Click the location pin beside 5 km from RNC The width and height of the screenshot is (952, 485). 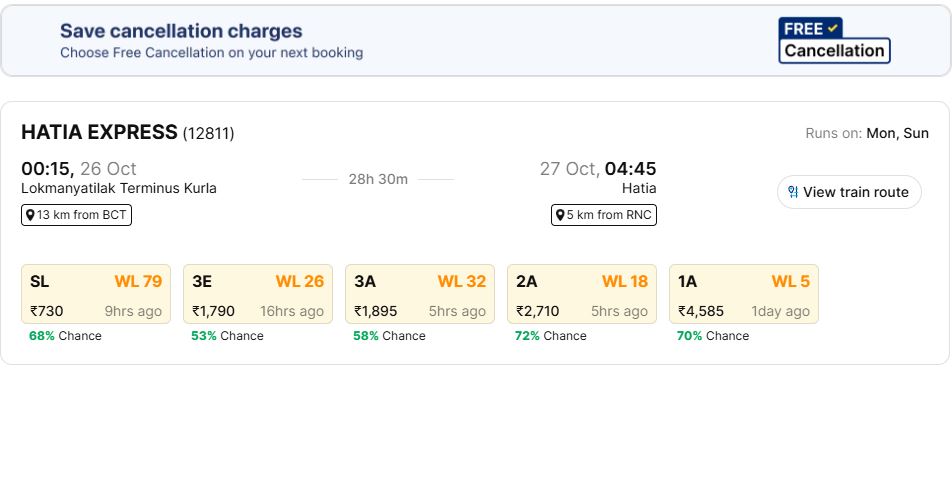[560, 215]
